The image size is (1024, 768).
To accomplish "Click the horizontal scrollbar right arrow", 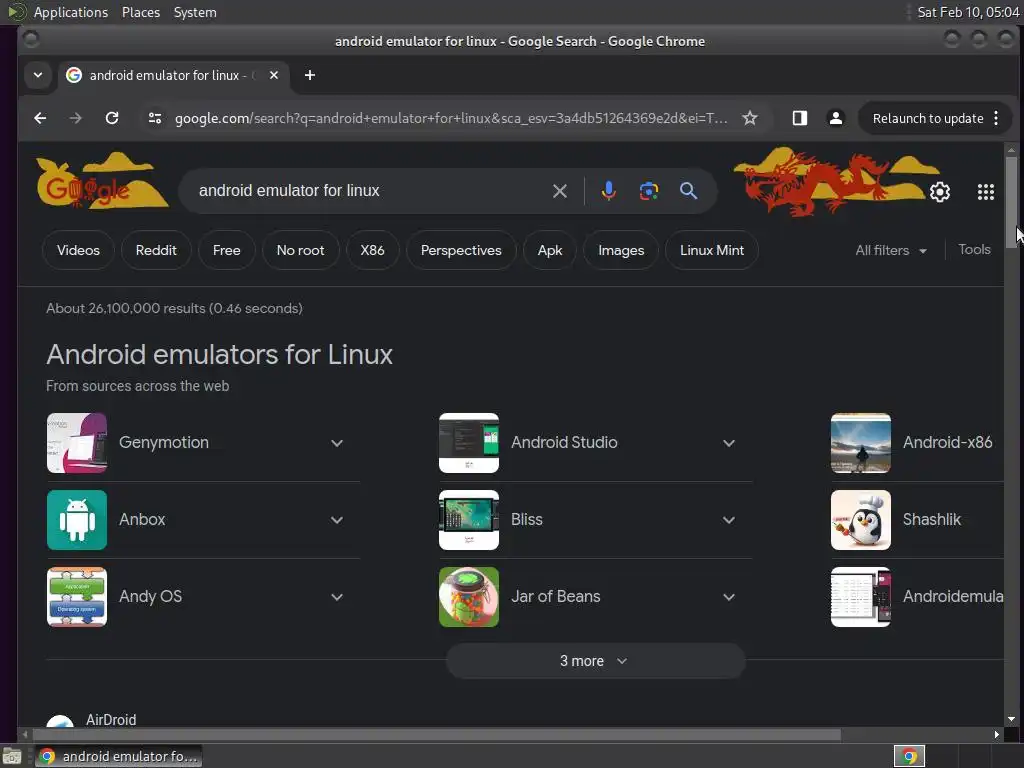I will [x=997, y=735].
